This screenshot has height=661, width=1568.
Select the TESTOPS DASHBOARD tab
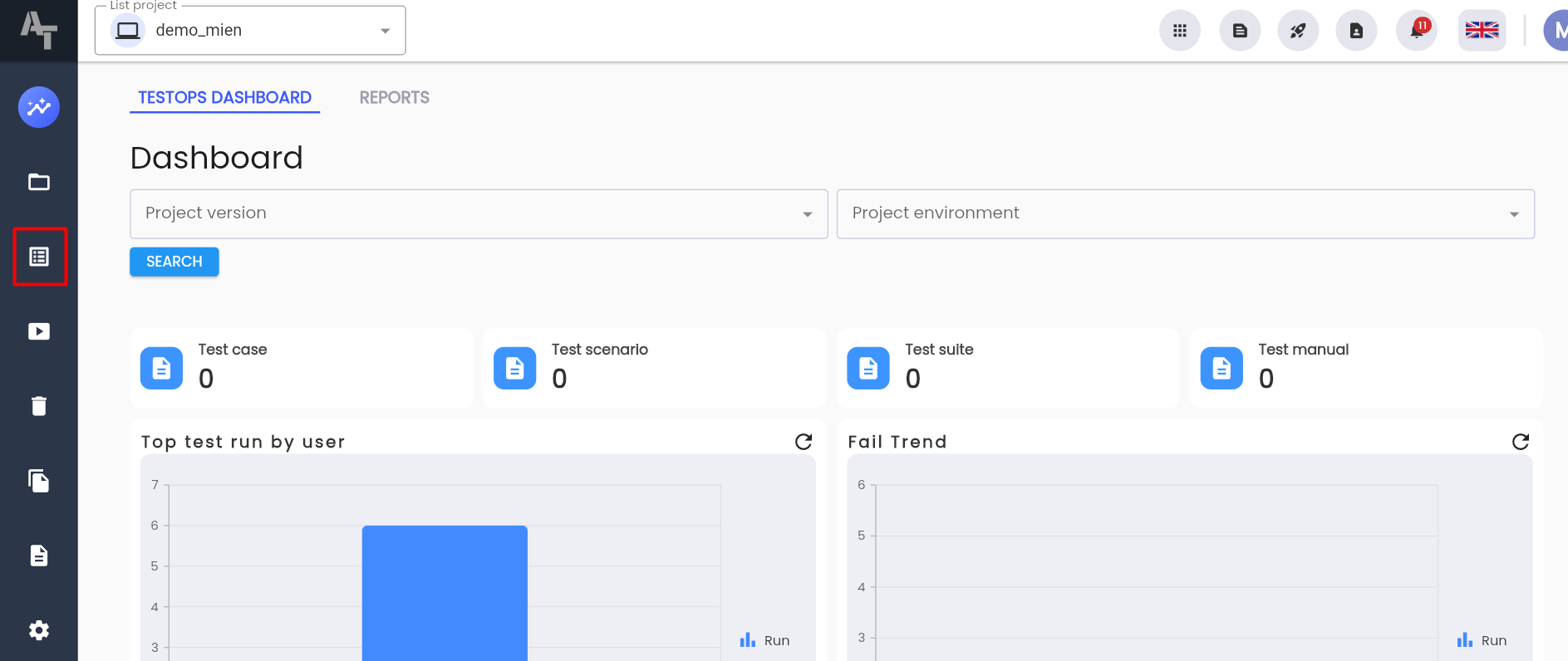(x=224, y=98)
